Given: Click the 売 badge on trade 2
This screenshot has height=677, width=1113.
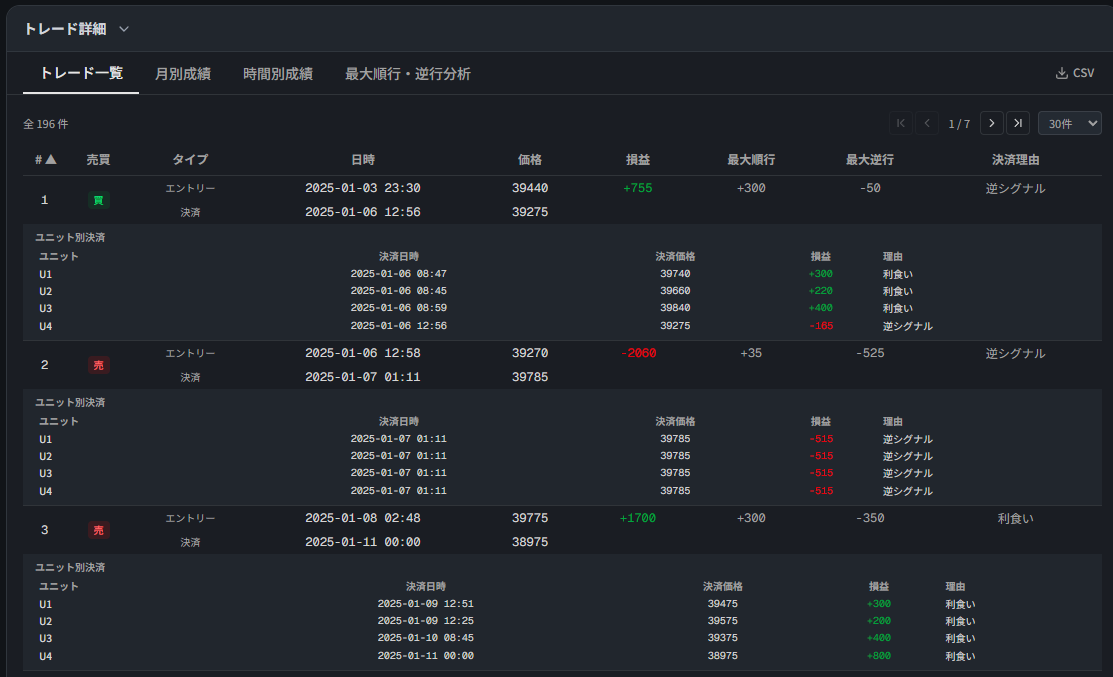Looking at the screenshot, I should coord(98,365).
